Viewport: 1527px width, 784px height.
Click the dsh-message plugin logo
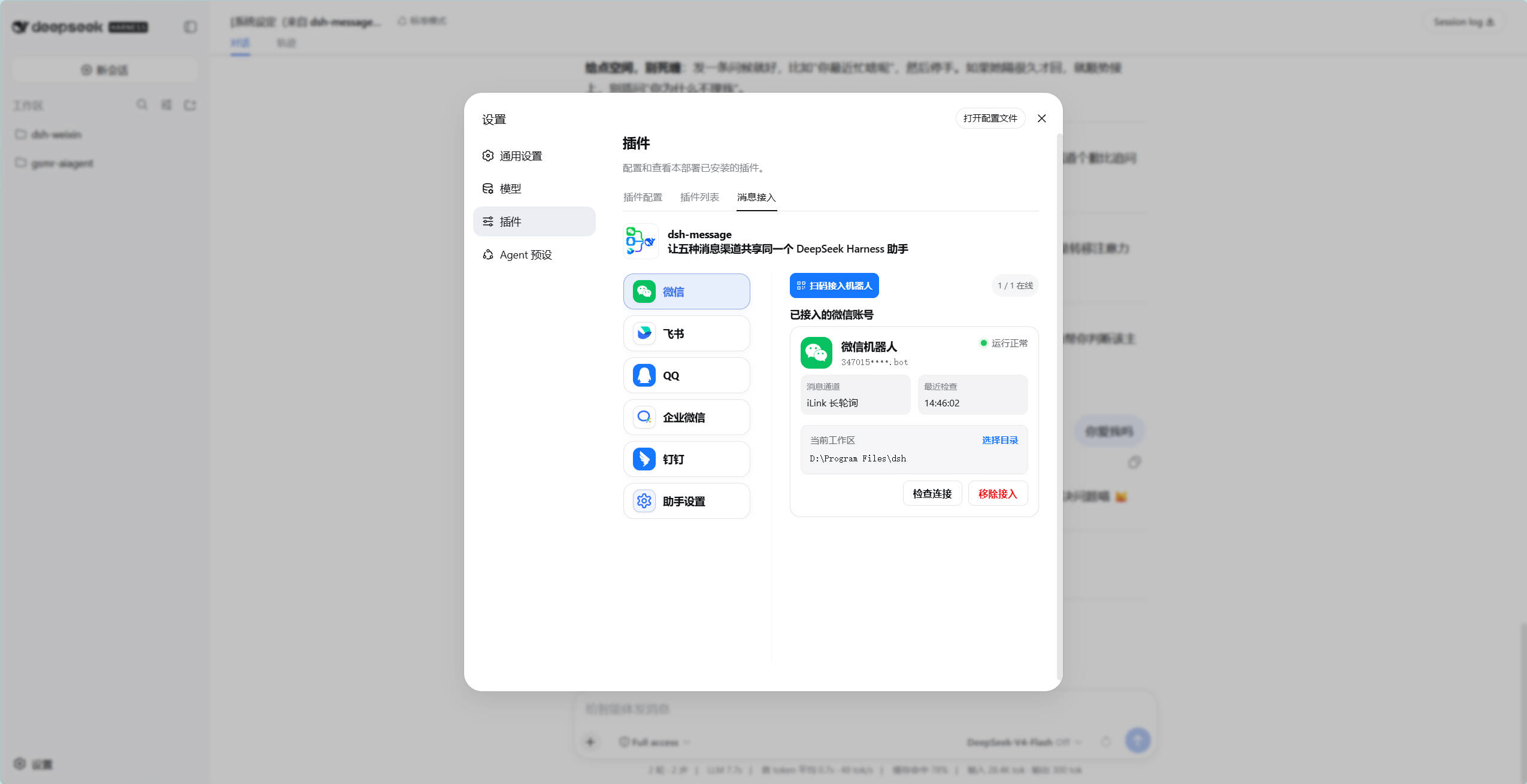click(641, 241)
